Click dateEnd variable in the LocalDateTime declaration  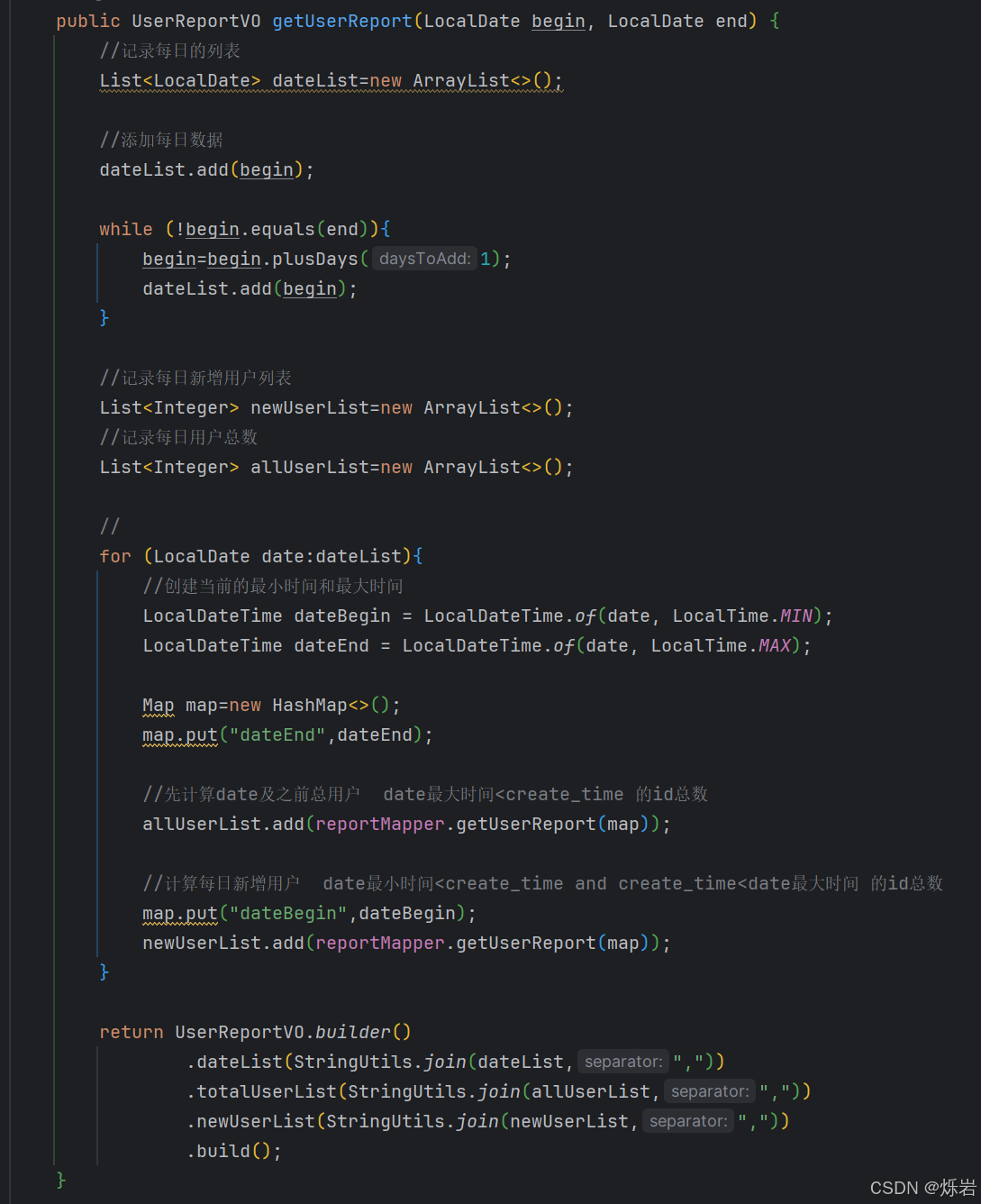tap(332, 645)
